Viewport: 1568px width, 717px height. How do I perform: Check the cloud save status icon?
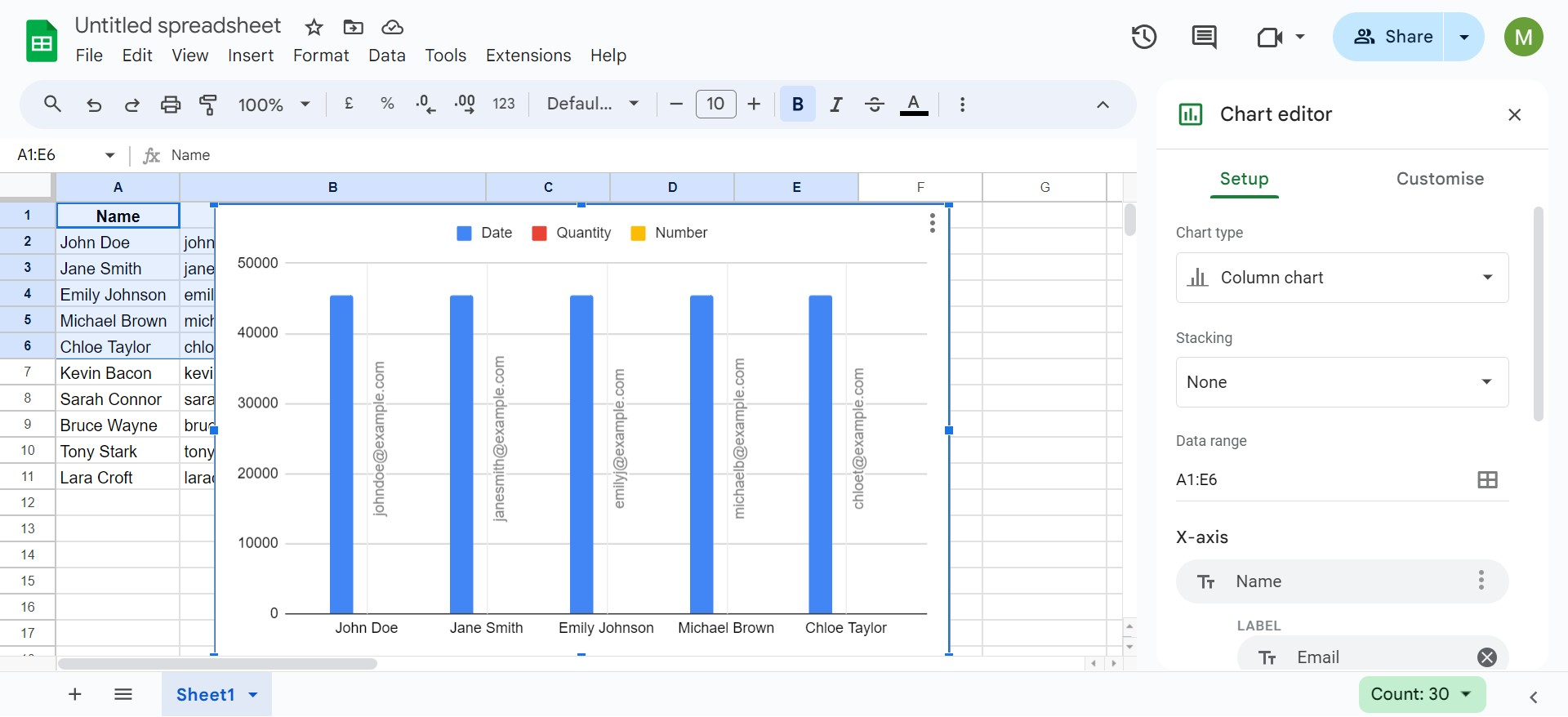point(393,28)
